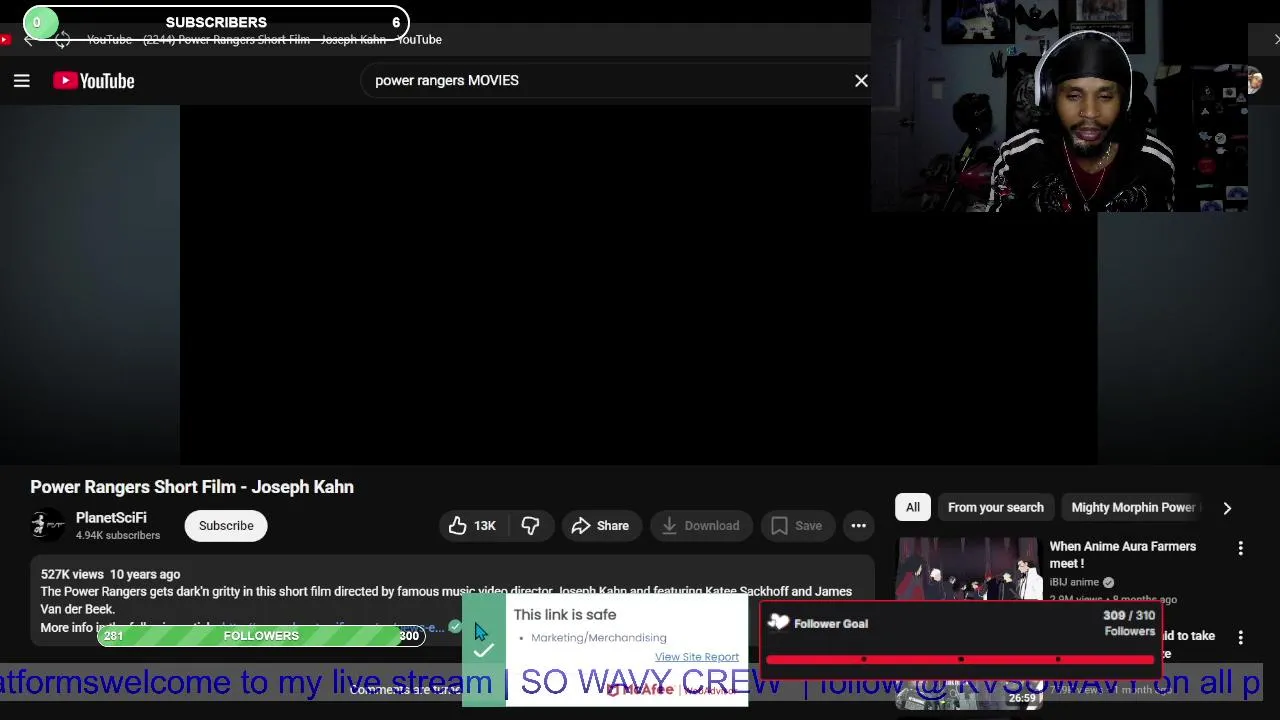Image resolution: width=1280 pixels, height=720 pixels.
Task: Open the iBIJ anime channel link
Action: [x=1074, y=581]
